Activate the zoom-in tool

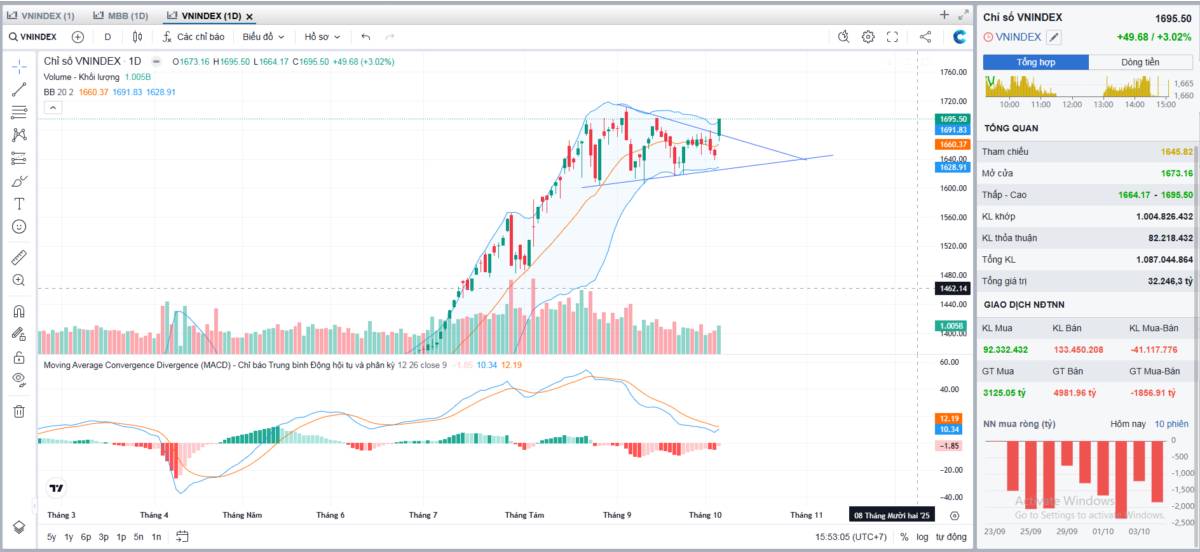19,280
